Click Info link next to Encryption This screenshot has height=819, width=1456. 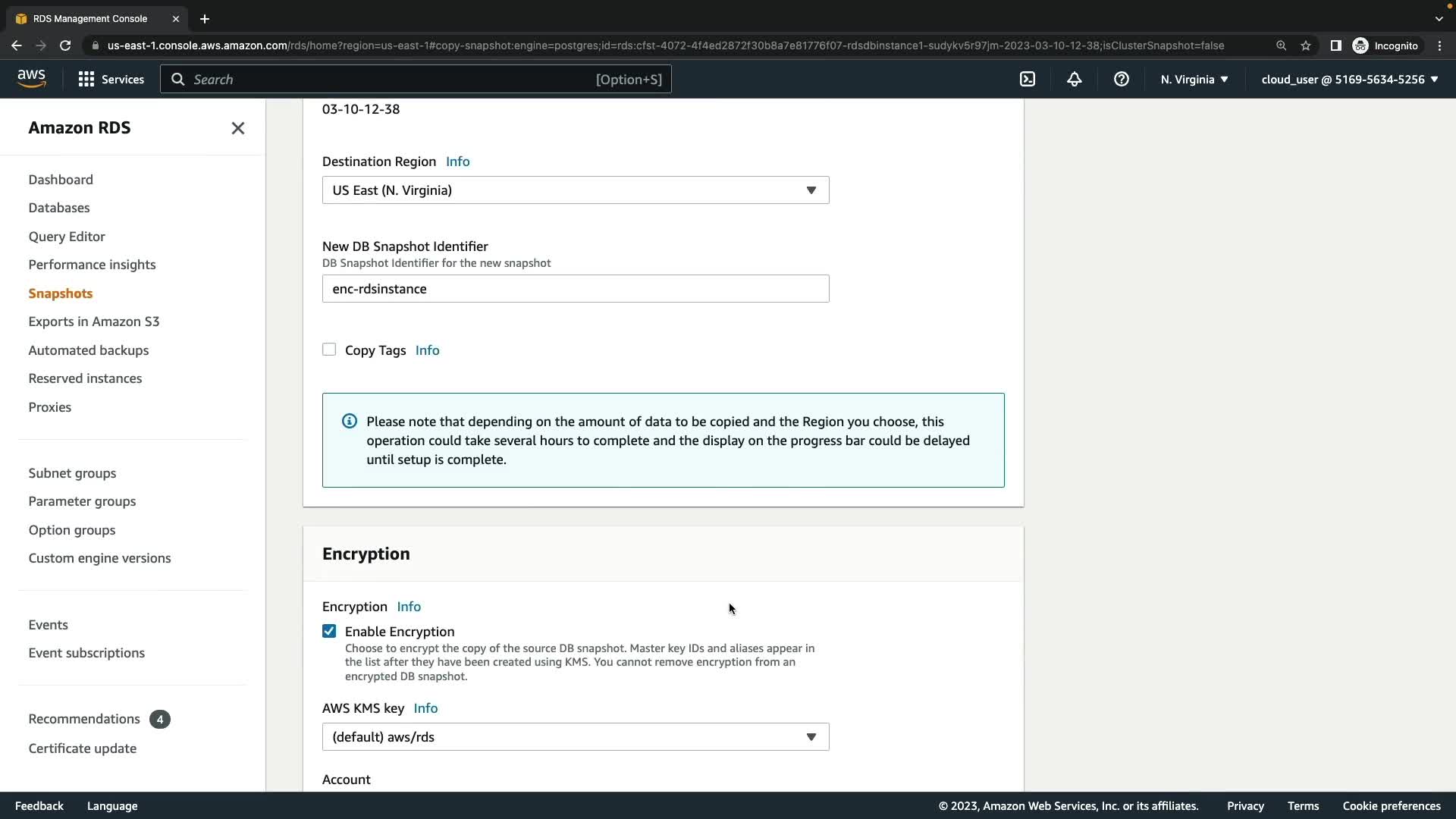409,607
